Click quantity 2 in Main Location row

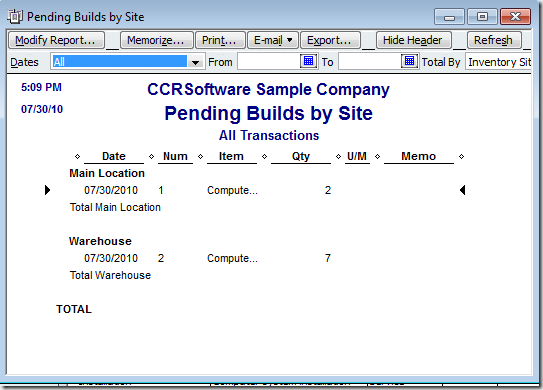(328, 190)
